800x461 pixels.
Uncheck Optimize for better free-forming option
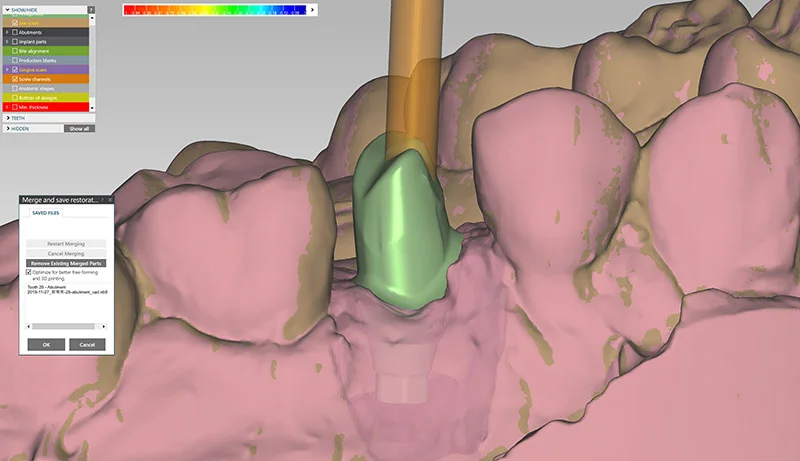(x=29, y=272)
